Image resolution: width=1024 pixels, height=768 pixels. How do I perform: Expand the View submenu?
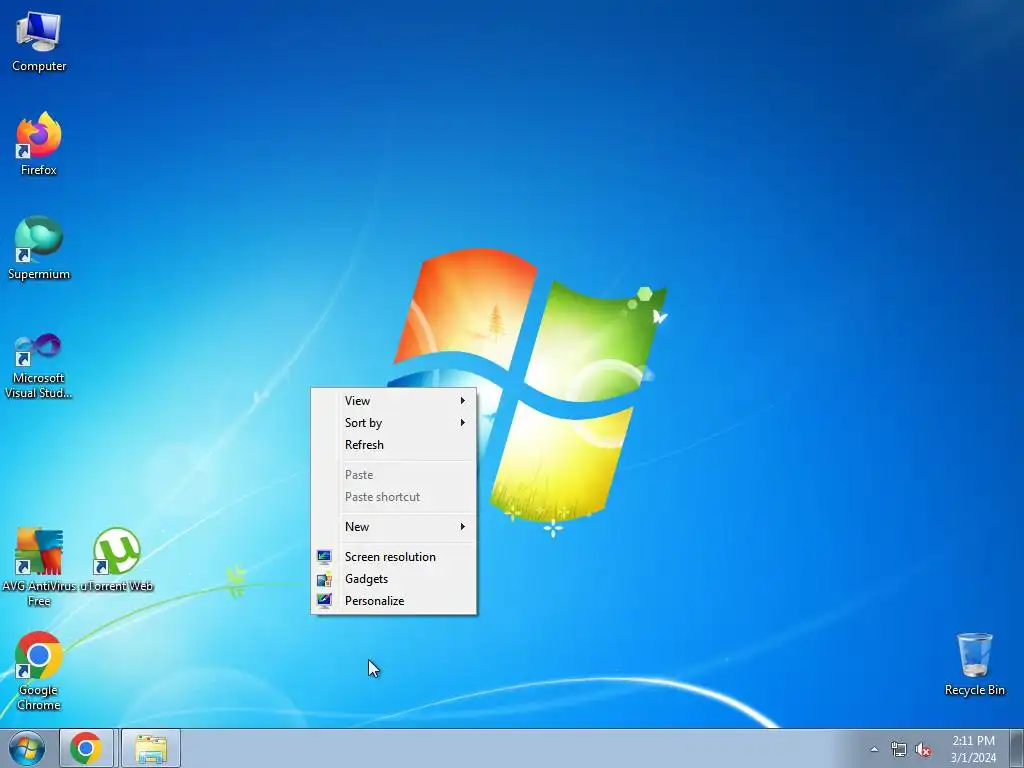coord(394,400)
